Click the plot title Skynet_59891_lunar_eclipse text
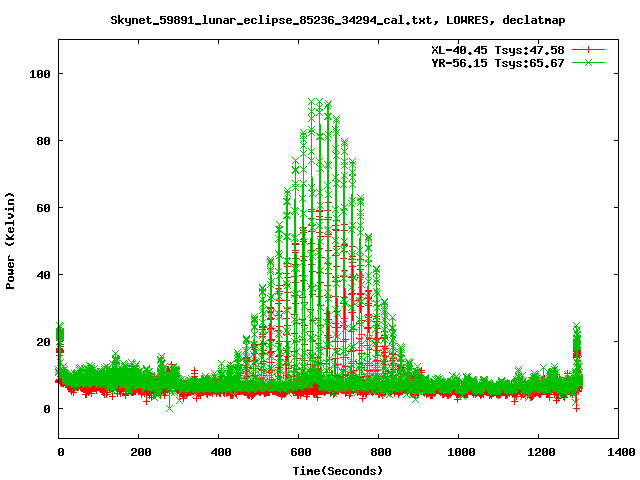Viewport: 640px width, 480px height. pyautogui.click(x=338, y=20)
